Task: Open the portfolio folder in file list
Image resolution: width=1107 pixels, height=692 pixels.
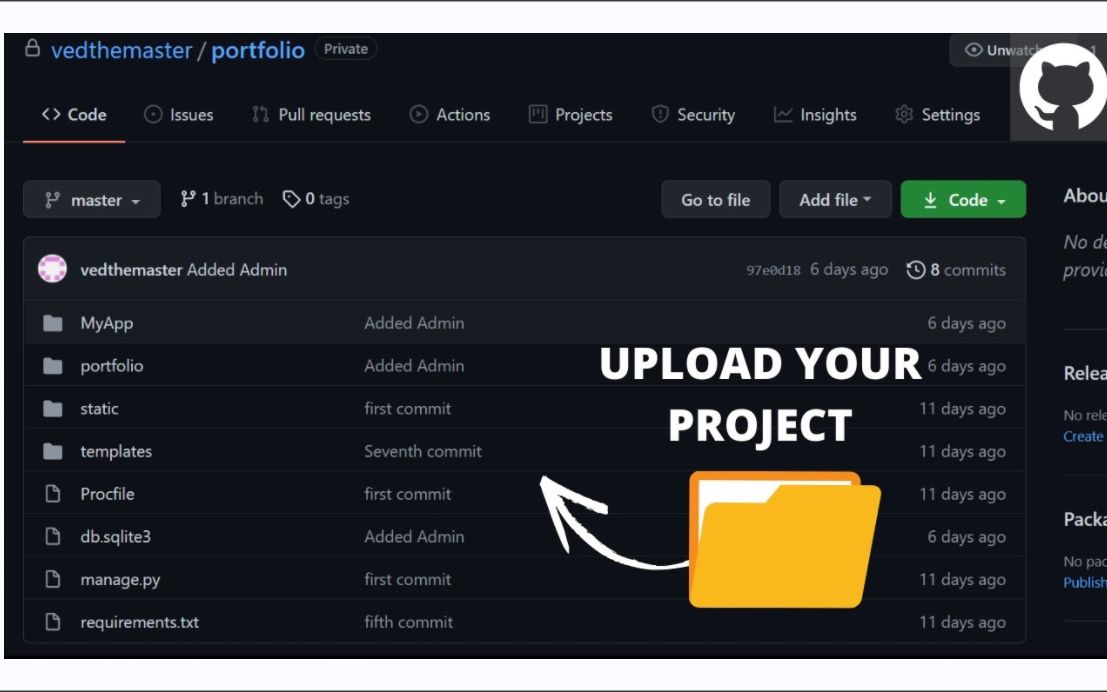Action: click(x=112, y=366)
